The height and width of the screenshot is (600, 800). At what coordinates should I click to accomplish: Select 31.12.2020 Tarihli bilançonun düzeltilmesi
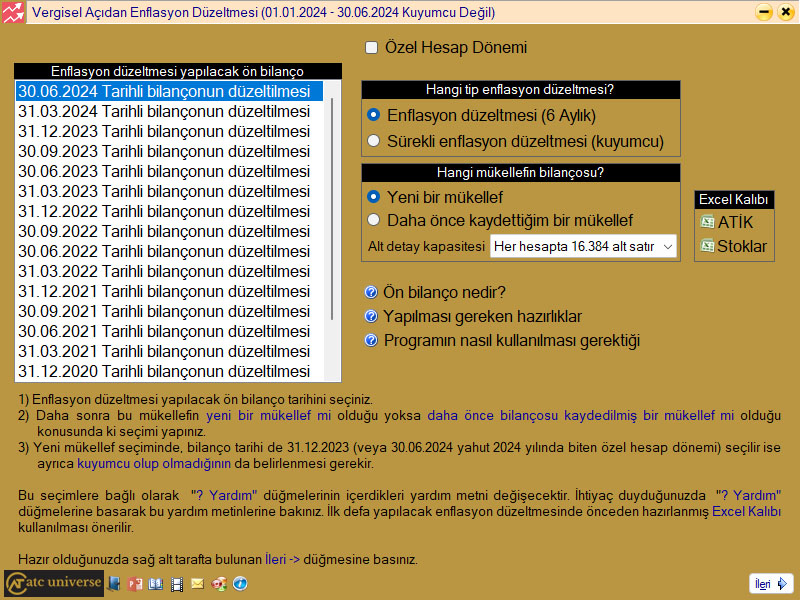point(169,371)
